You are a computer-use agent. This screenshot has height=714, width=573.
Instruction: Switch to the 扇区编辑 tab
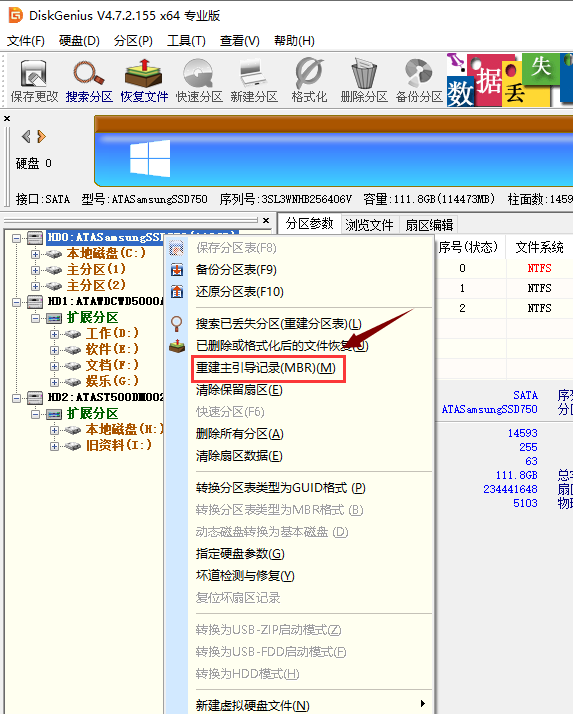click(429, 224)
